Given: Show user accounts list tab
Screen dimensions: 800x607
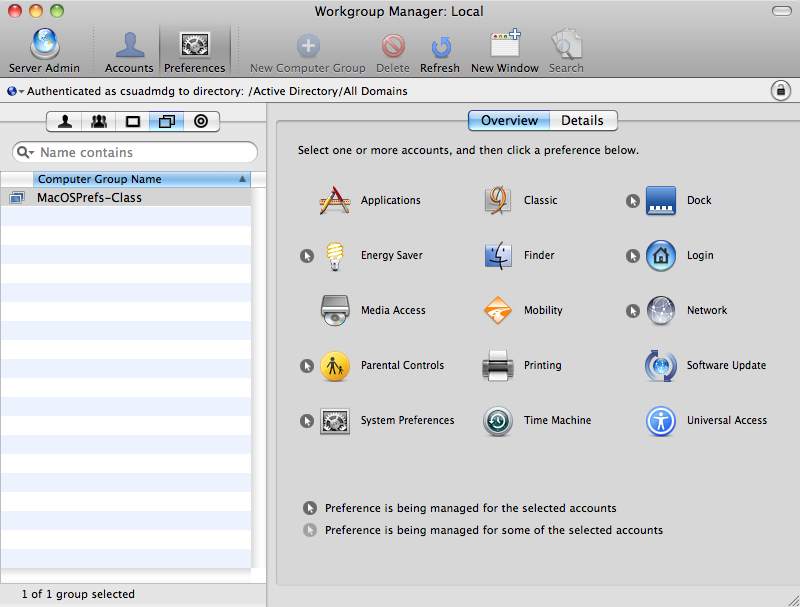Looking at the screenshot, I should pyautogui.click(x=64, y=121).
